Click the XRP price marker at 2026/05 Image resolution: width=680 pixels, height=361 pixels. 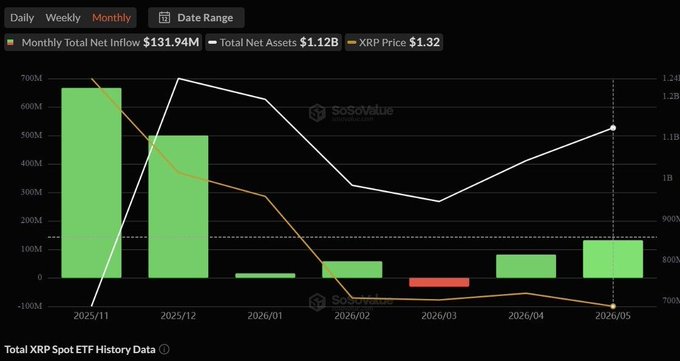tap(613, 306)
